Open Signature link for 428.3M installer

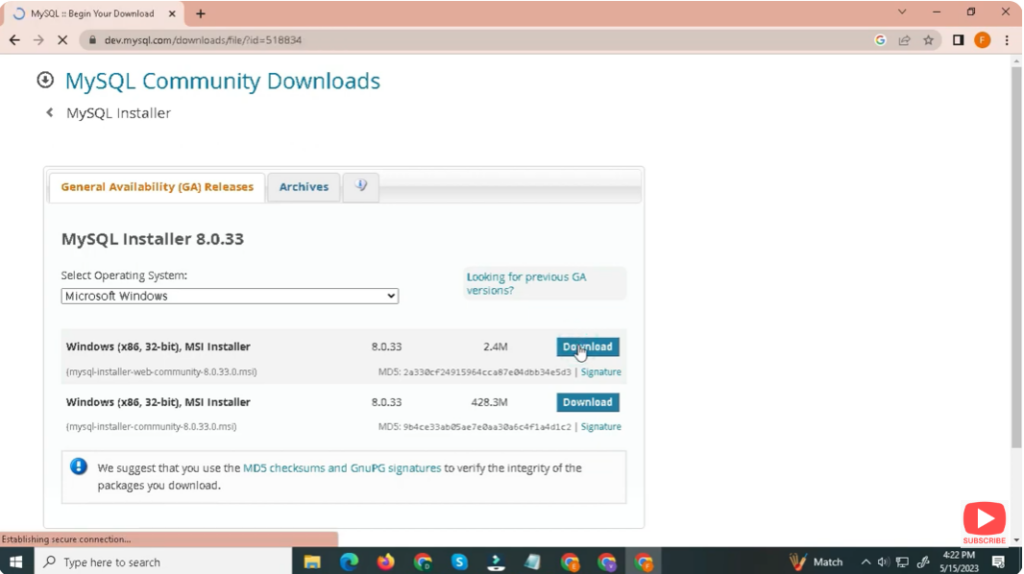click(601, 426)
